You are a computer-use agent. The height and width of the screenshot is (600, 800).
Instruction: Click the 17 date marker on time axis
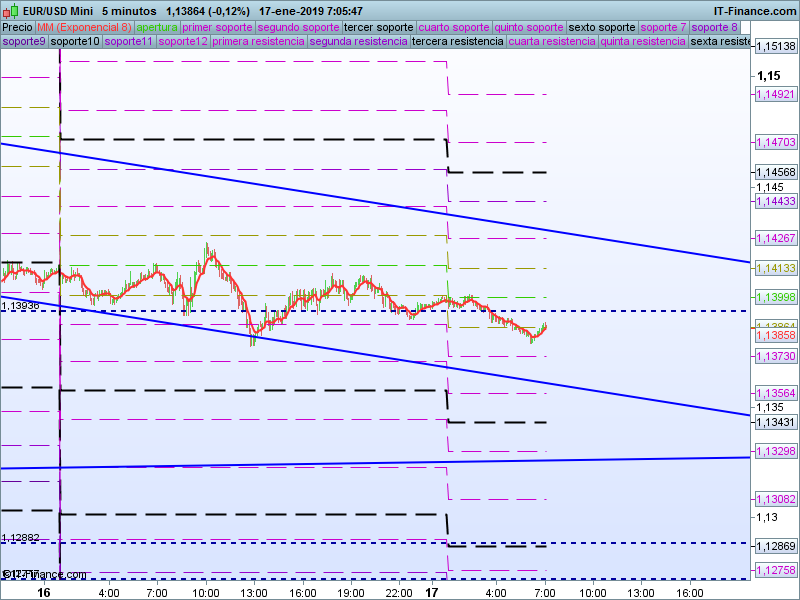[x=432, y=592]
